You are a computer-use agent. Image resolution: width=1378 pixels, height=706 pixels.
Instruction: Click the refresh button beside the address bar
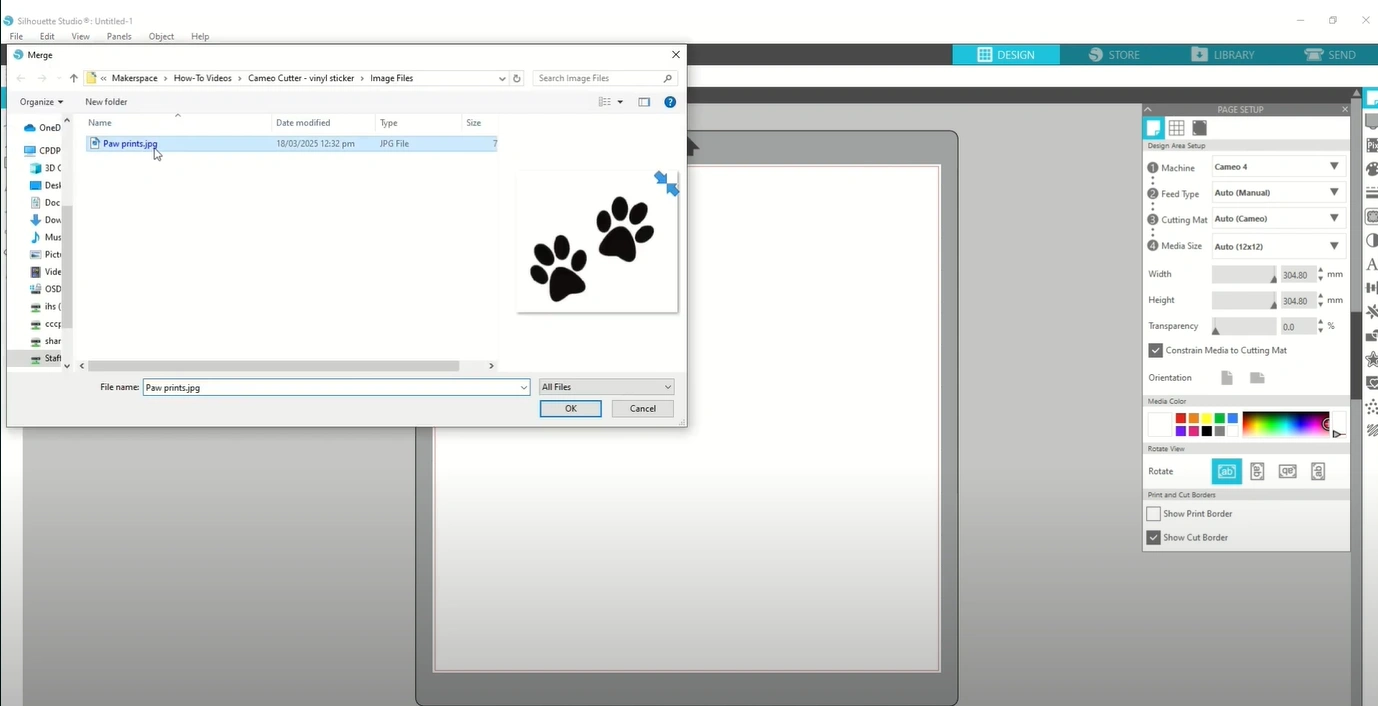tap(517, 78)
